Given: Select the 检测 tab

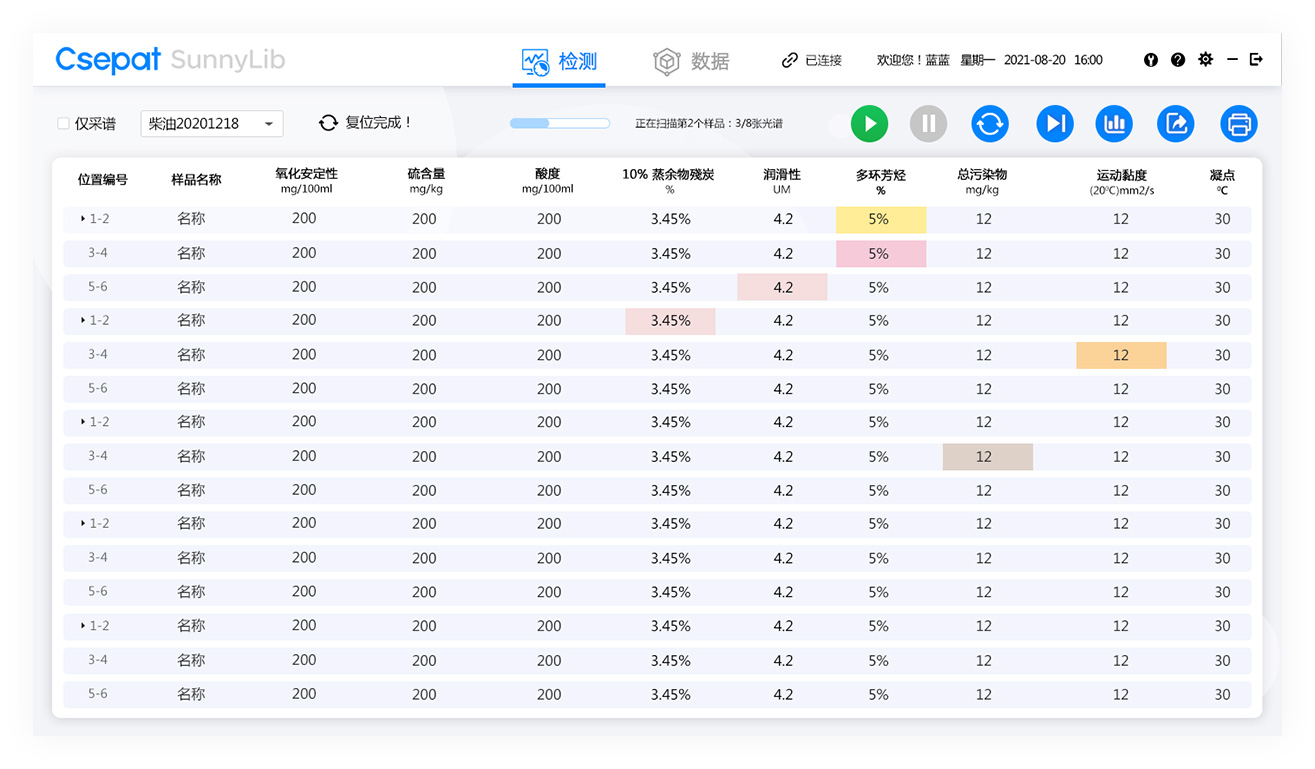Looking at the screenshot, I should [561, 60].
